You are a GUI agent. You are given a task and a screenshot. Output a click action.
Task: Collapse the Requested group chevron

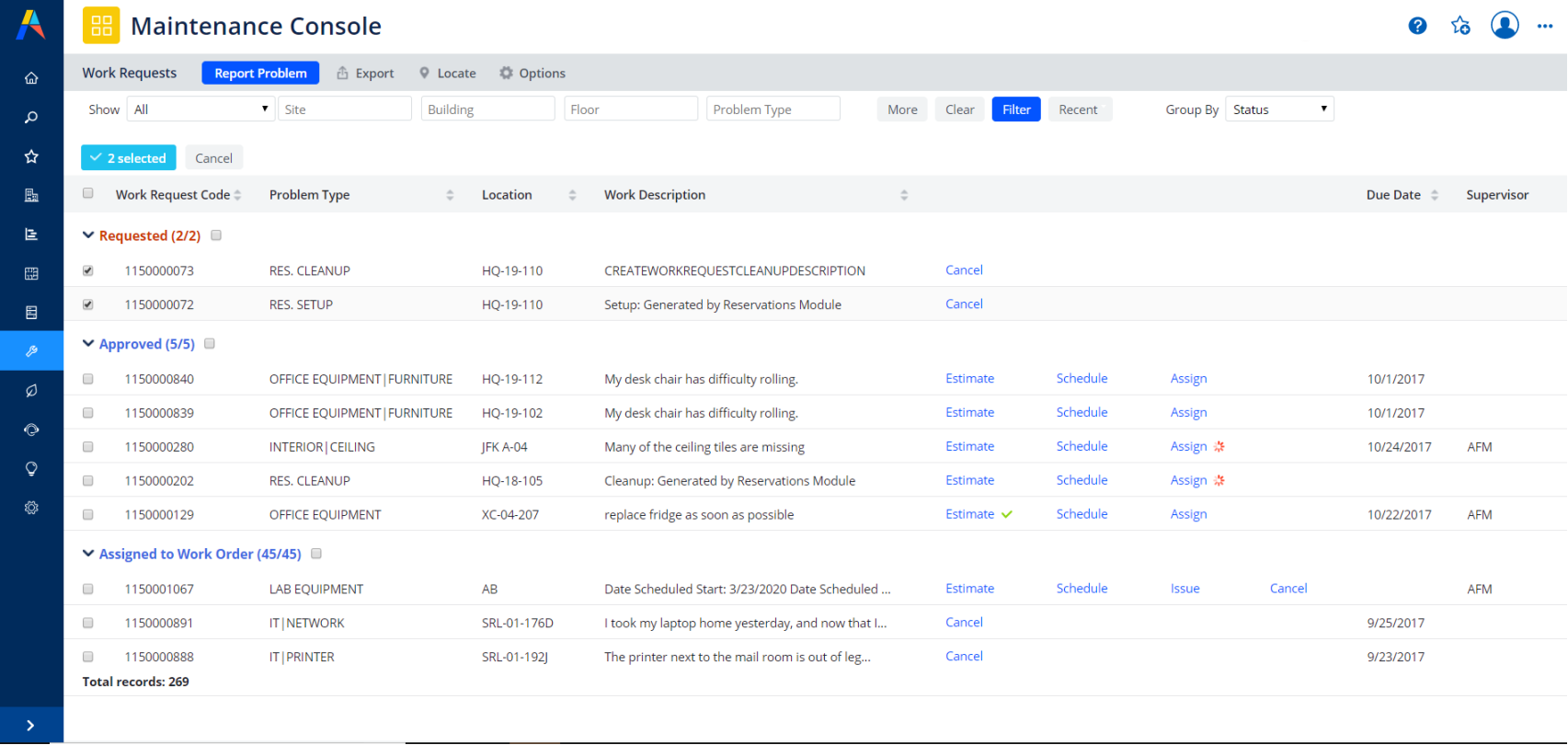click(88, 235)
